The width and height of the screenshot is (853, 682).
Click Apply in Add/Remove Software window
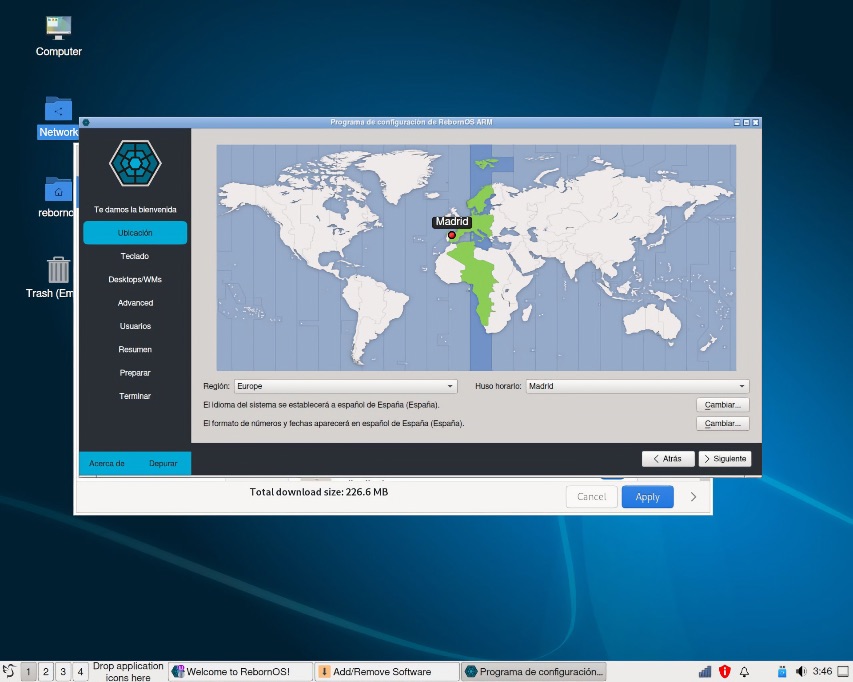pos(647,497)
